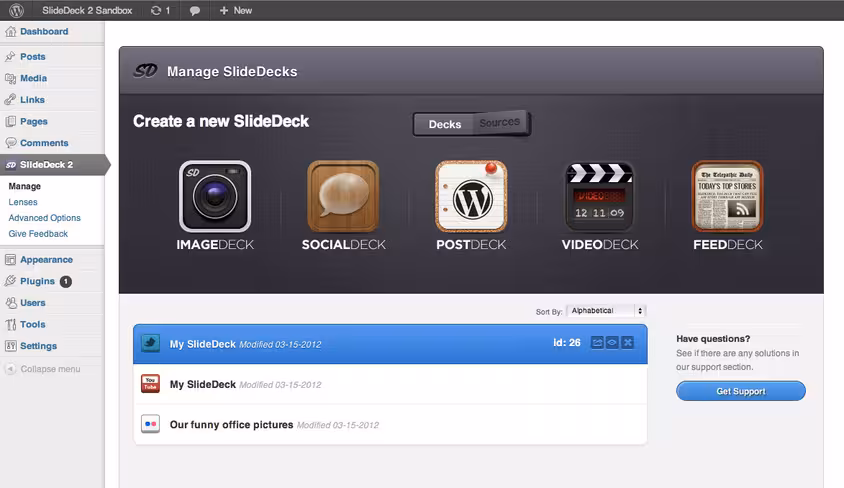Open the updates icon showing 1

160,10
